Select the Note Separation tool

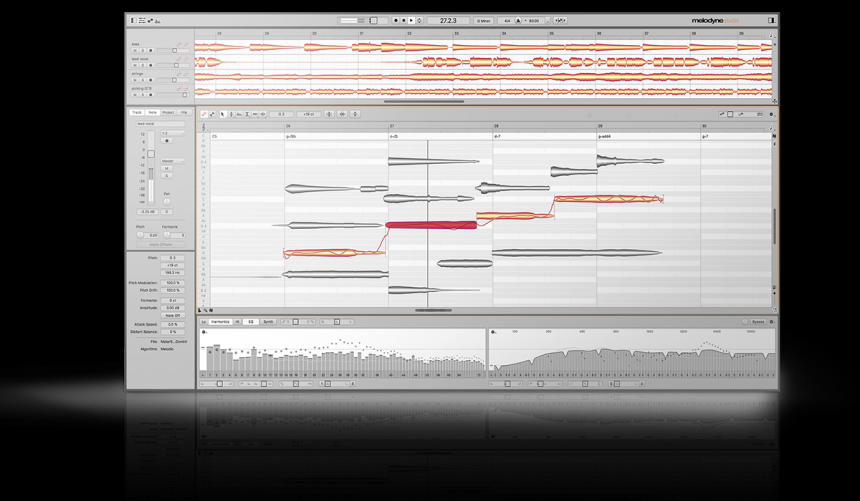tap(263, 114)
